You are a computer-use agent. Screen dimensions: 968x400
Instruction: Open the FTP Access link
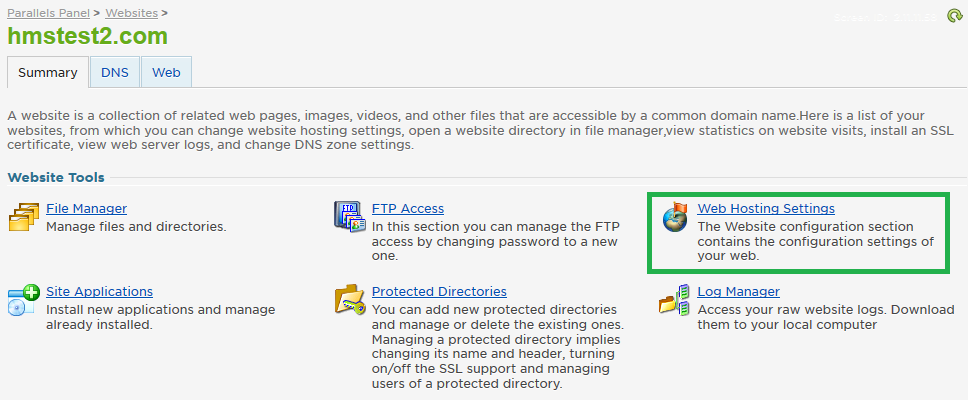click(x=408, y=209)
